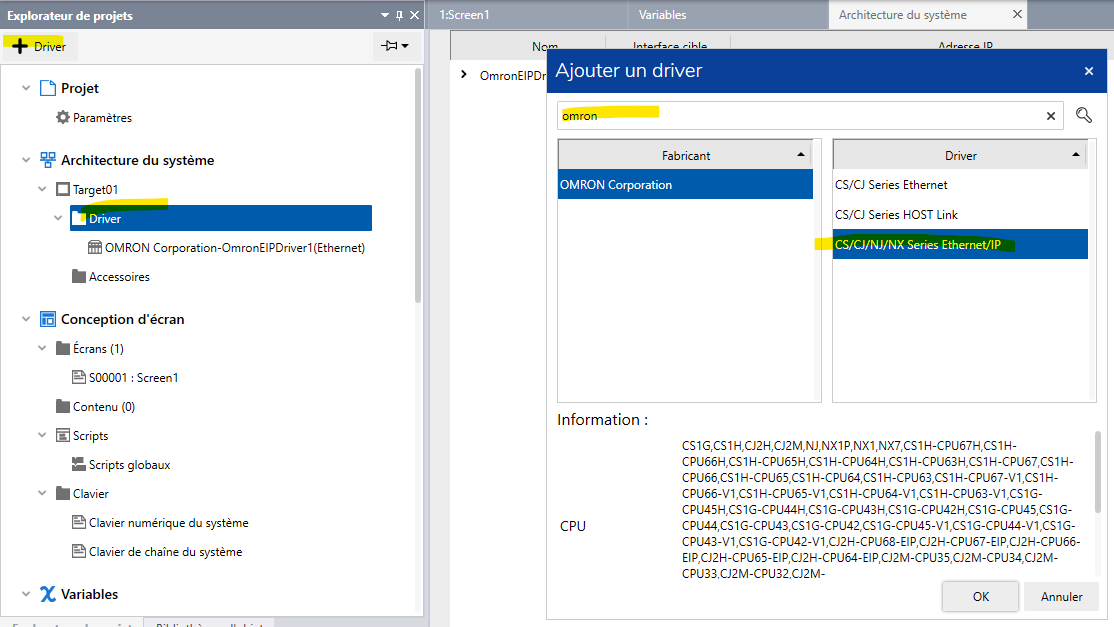The width and height of the screenshot is (1114, 627).
Task: Click the Architecture du système network icon
Action: [x=48, y=160]
